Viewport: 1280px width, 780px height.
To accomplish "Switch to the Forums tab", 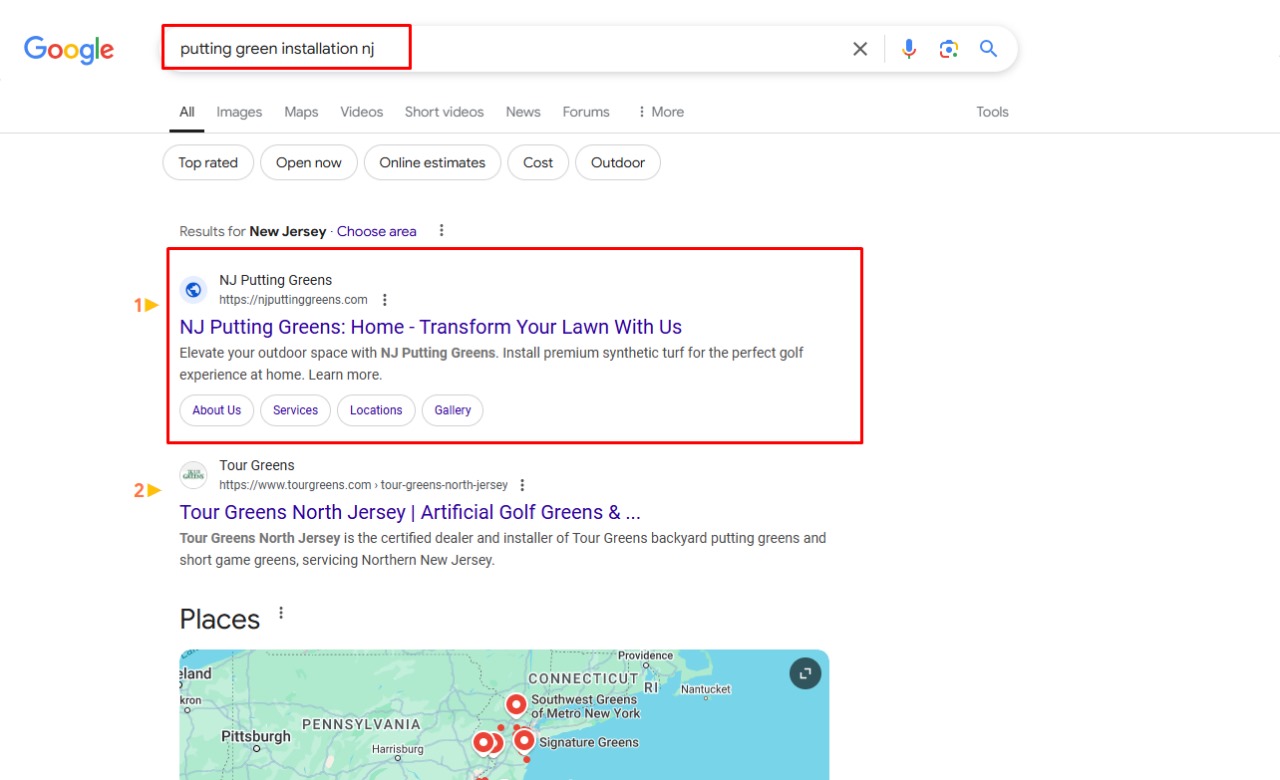I will [x=586, y=112].
